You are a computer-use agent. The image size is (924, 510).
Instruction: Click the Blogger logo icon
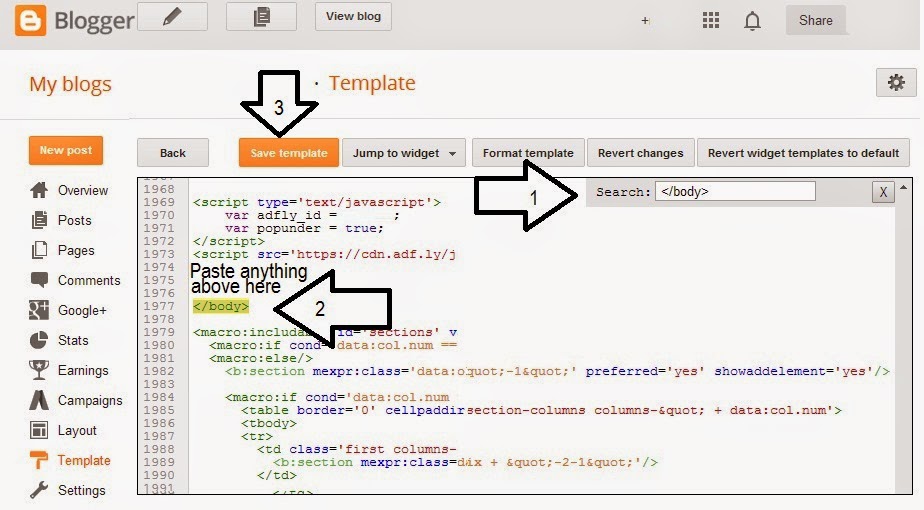pos(30,21)
